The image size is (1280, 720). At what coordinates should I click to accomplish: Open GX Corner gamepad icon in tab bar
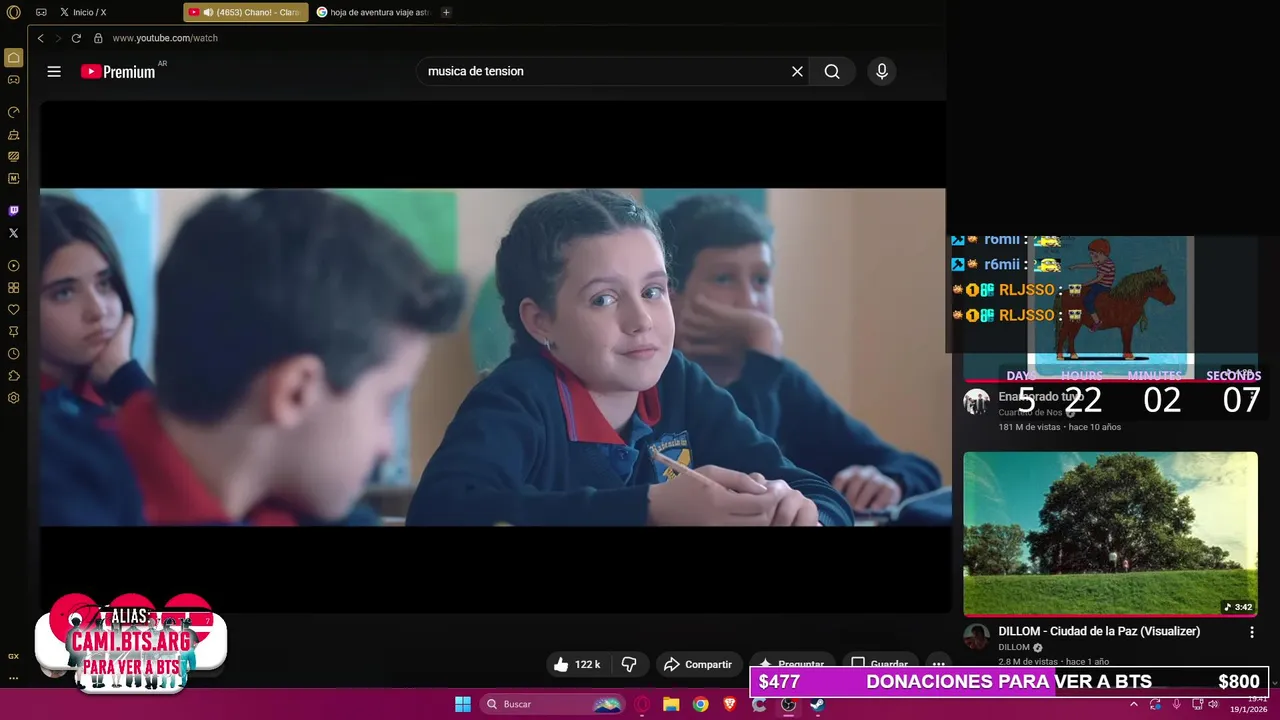pos(41,12)
